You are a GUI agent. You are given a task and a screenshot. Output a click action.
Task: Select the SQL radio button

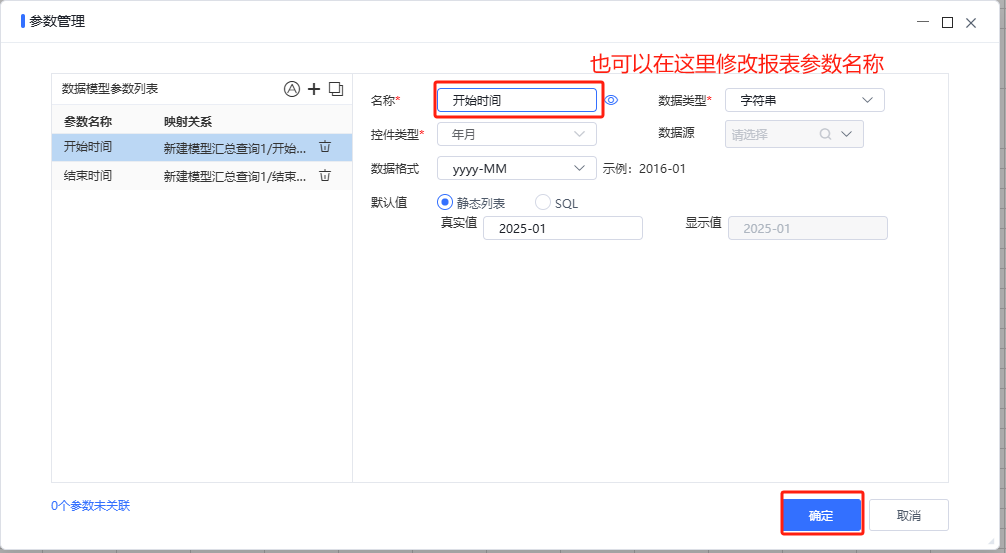543,202
